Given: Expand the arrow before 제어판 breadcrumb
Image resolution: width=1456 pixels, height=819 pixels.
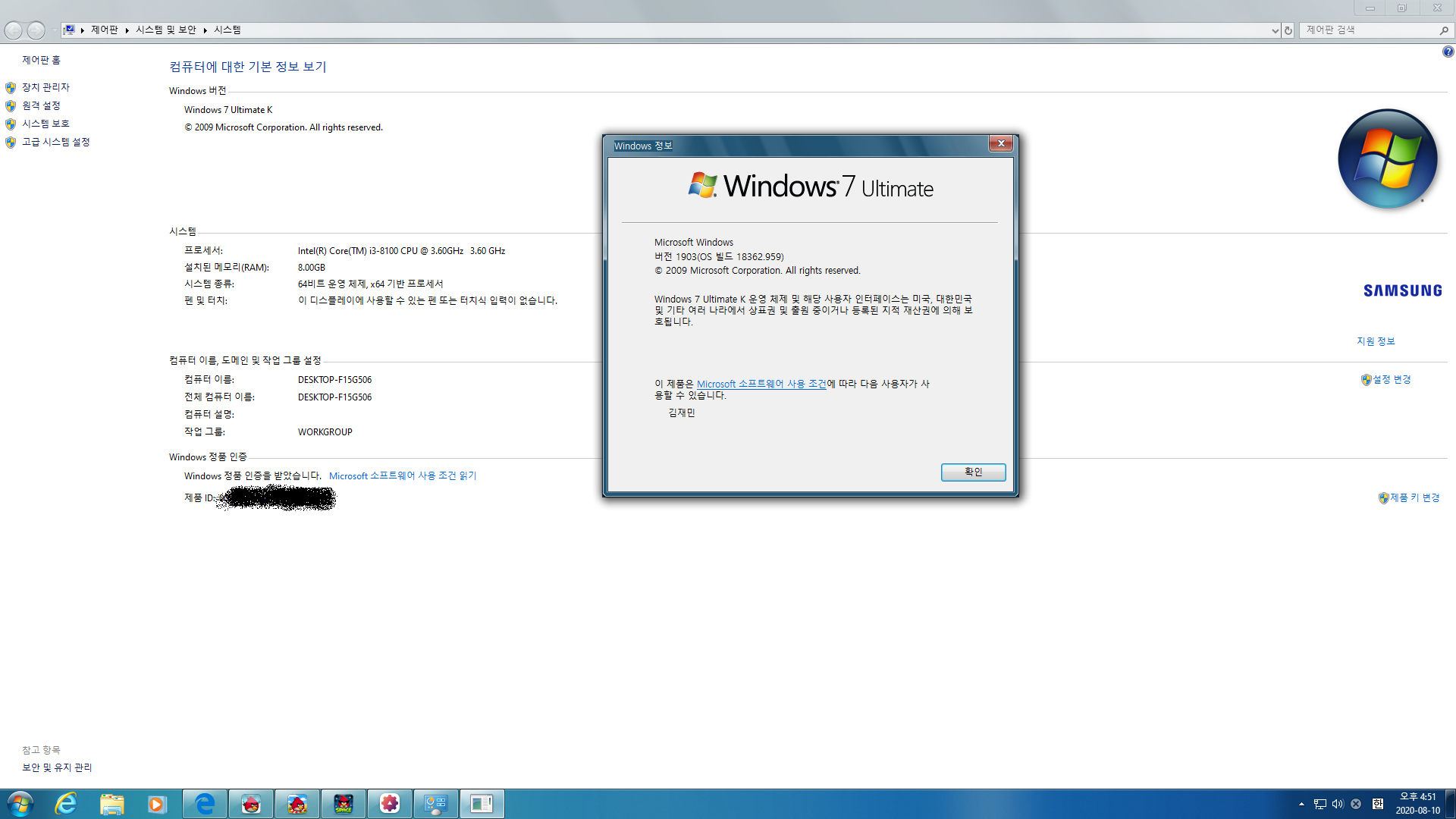Looking at the screenshot, I should click(82, 30).
